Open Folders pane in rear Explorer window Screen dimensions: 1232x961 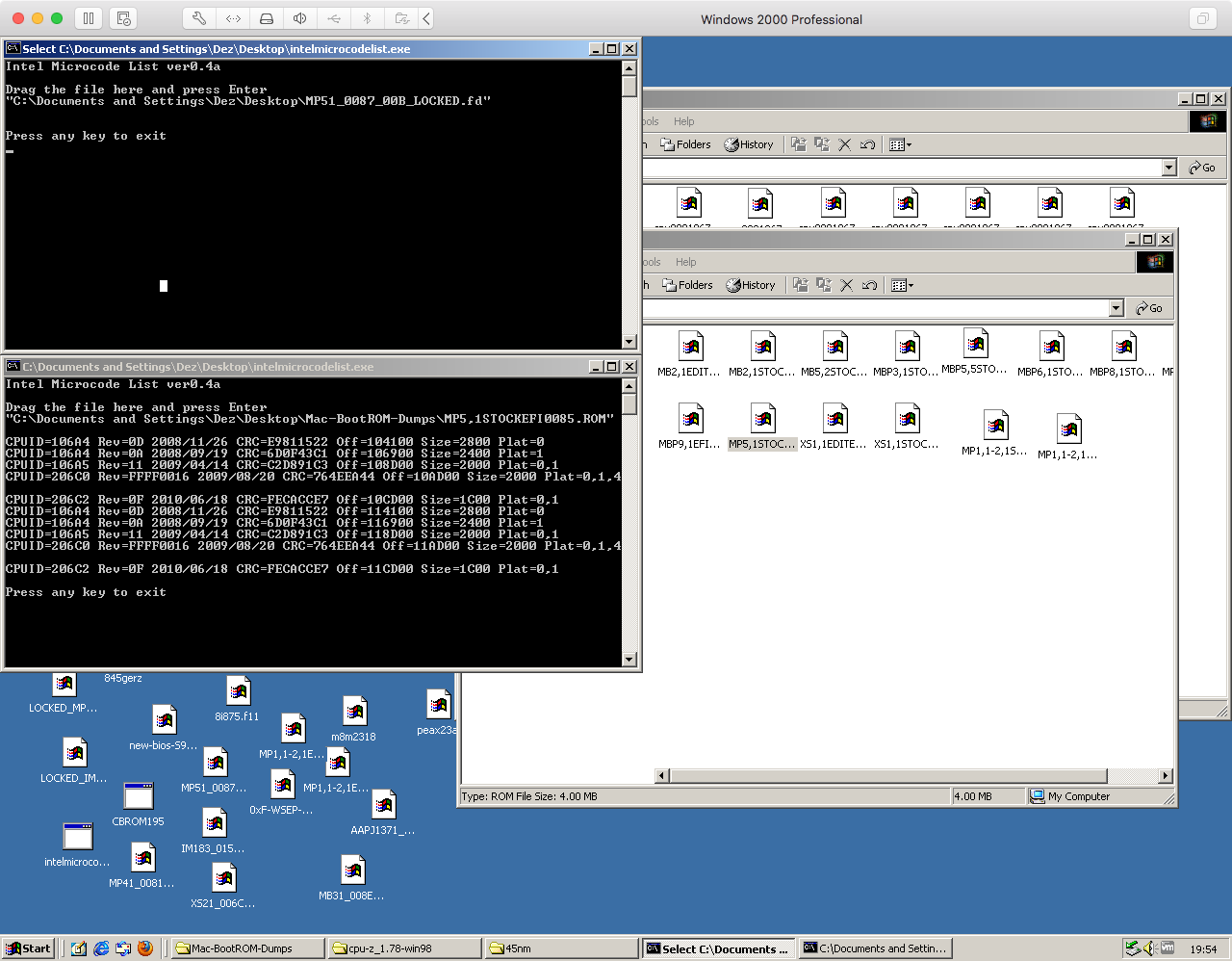(x=685, y=144)
